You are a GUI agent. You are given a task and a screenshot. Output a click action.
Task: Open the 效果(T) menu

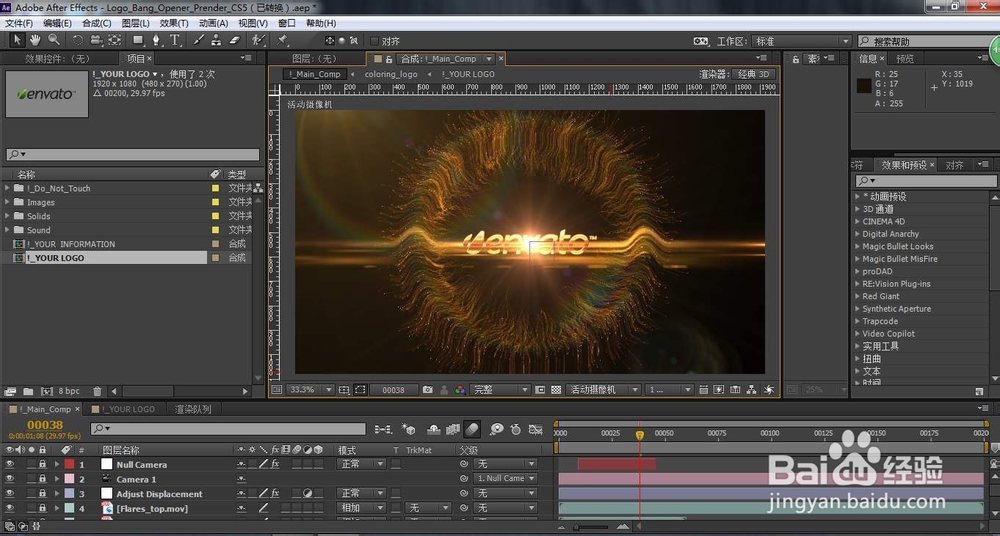[x=174, y=23]
